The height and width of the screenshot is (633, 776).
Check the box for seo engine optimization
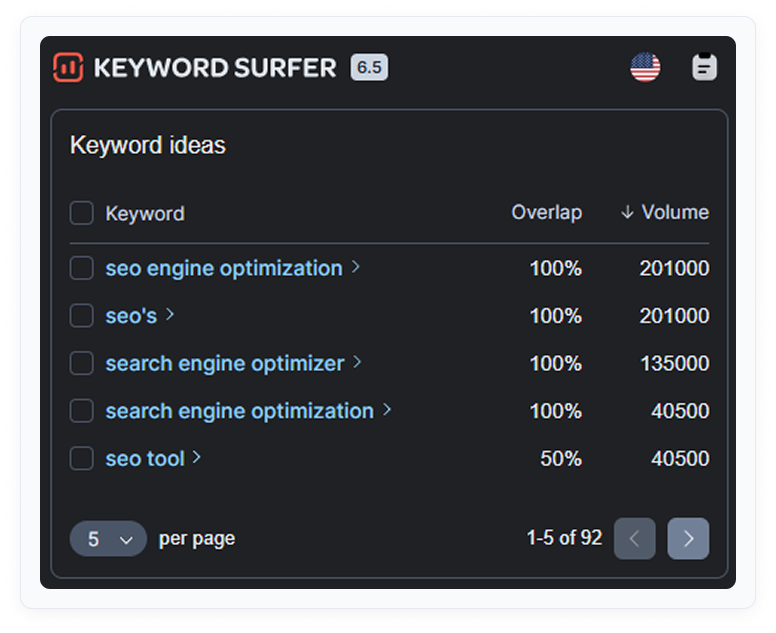click(x=82, y=268)
